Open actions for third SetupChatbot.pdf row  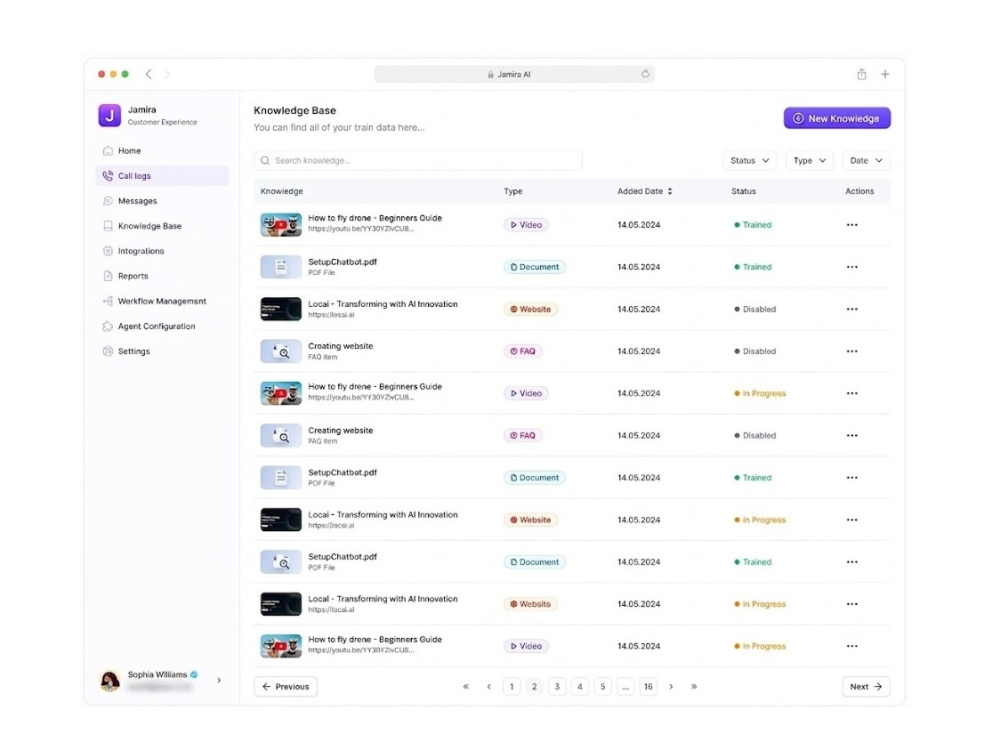tap(852, 562)
